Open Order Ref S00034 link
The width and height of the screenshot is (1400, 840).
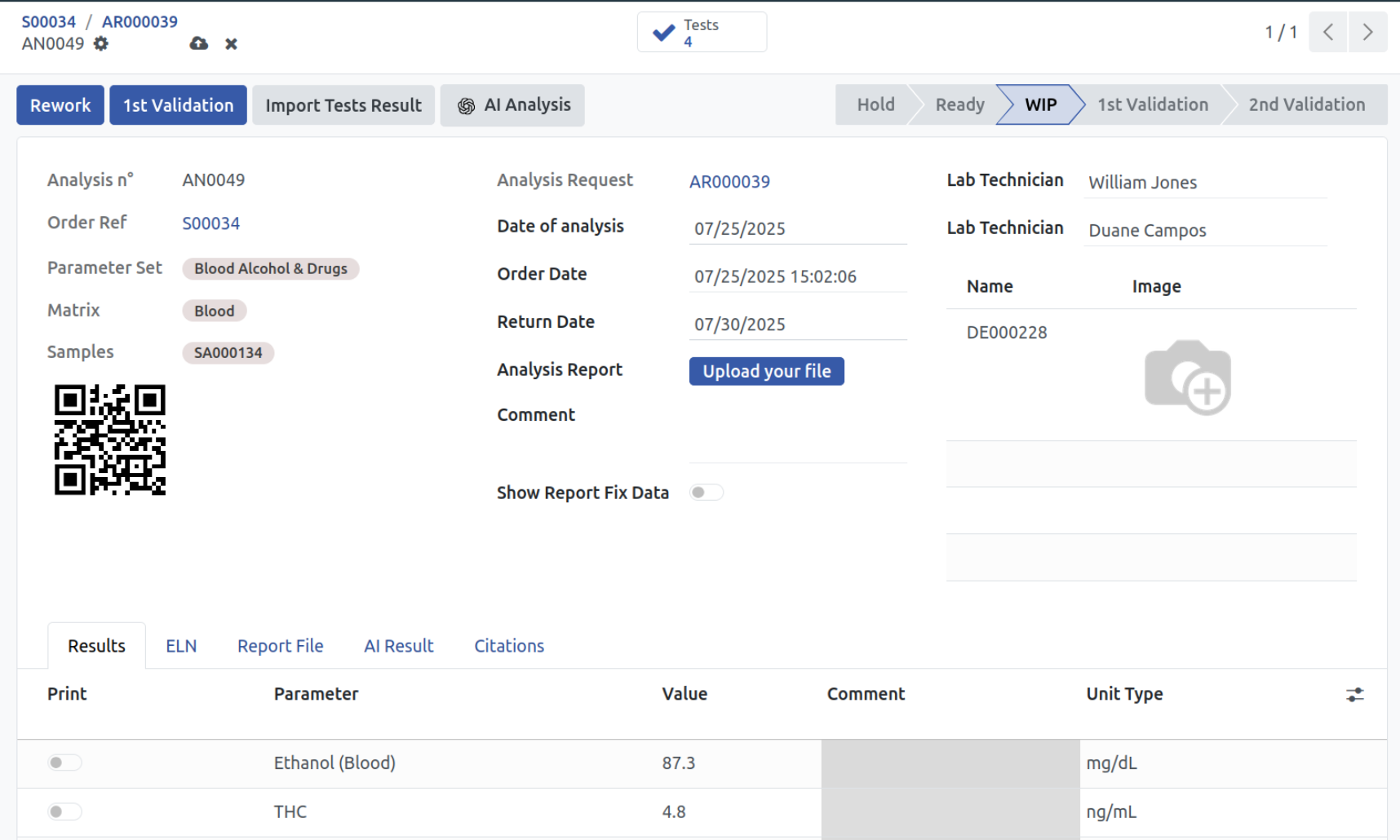coord(210,223)
